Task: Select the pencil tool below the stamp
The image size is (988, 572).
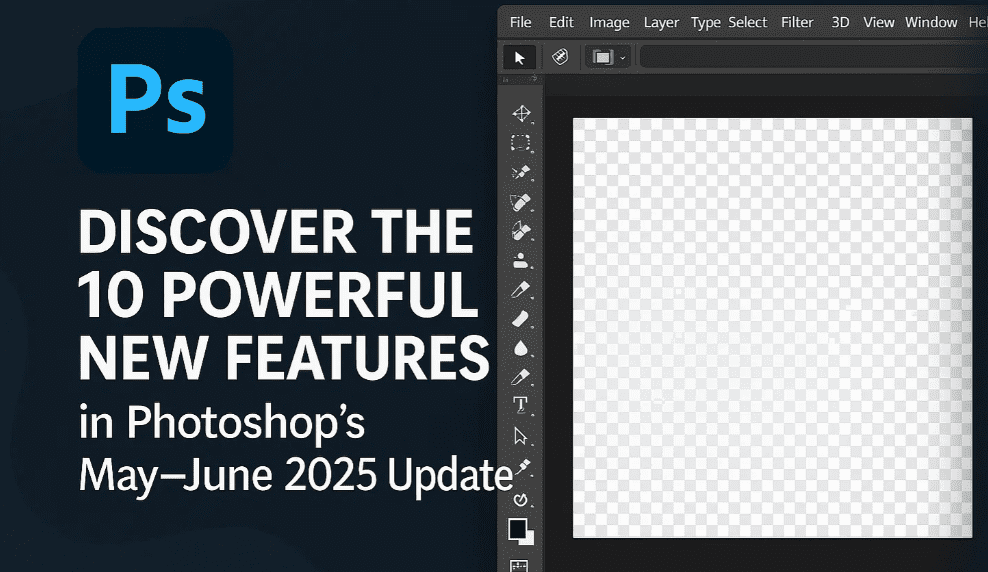Action: pos(520,290)
